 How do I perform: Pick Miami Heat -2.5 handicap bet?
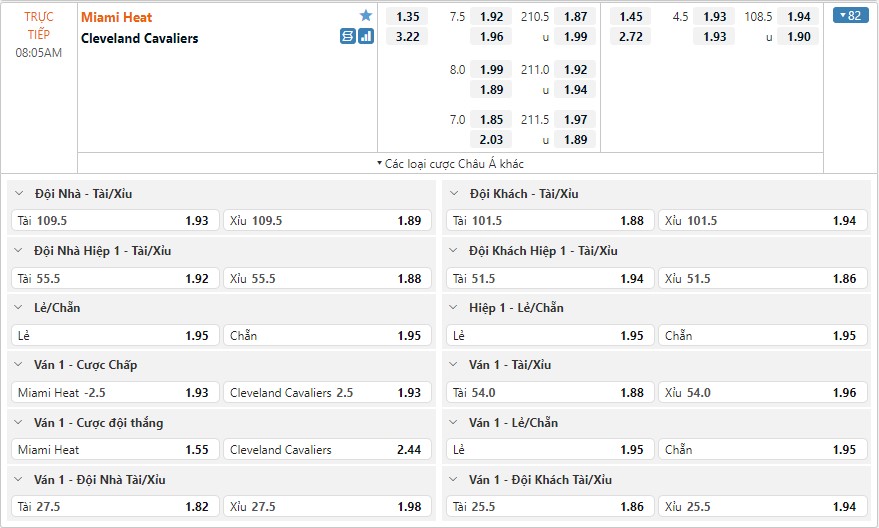click(x=115, y=393)
